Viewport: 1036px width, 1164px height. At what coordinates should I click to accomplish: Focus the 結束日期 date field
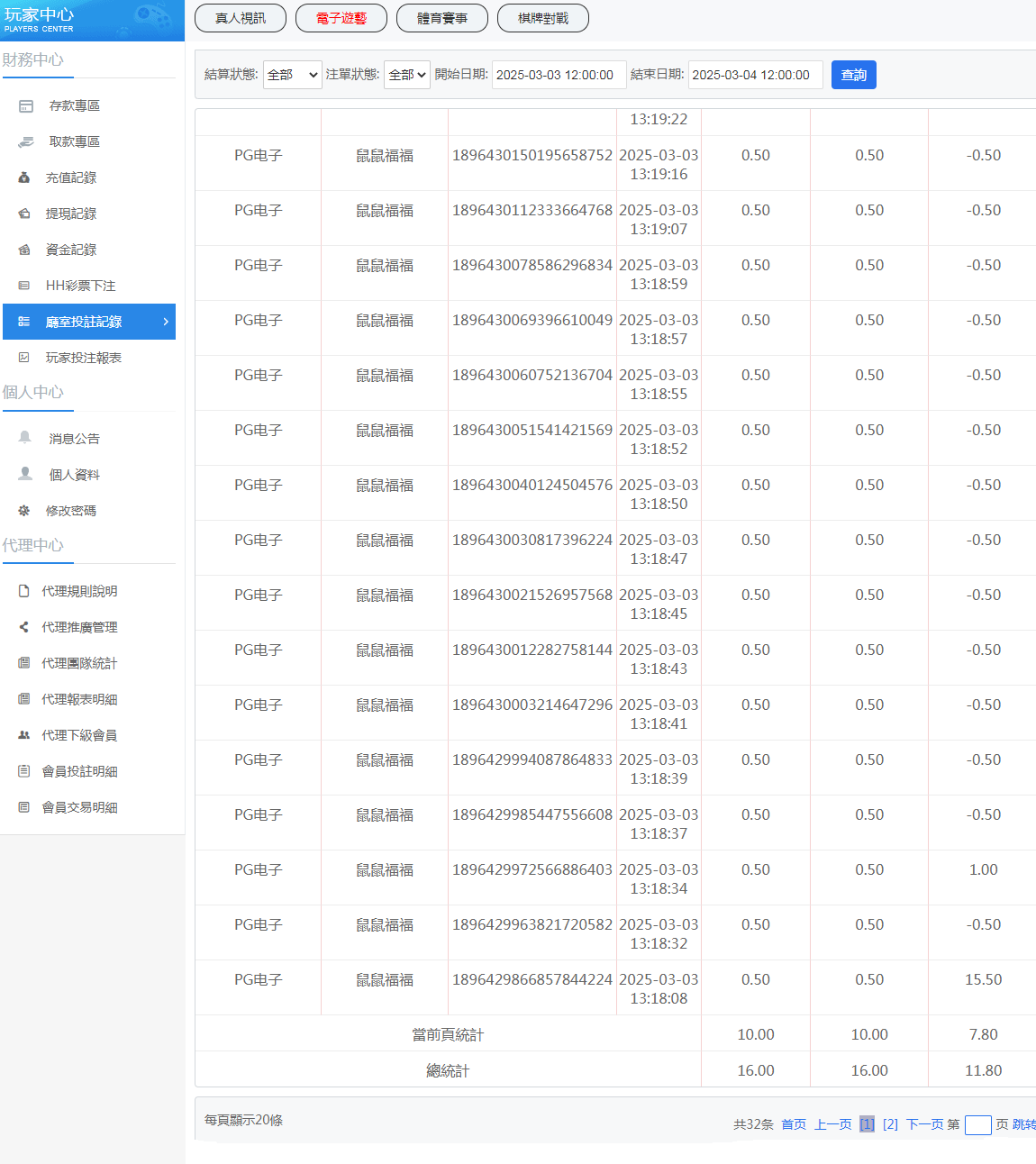coord(755,75)
